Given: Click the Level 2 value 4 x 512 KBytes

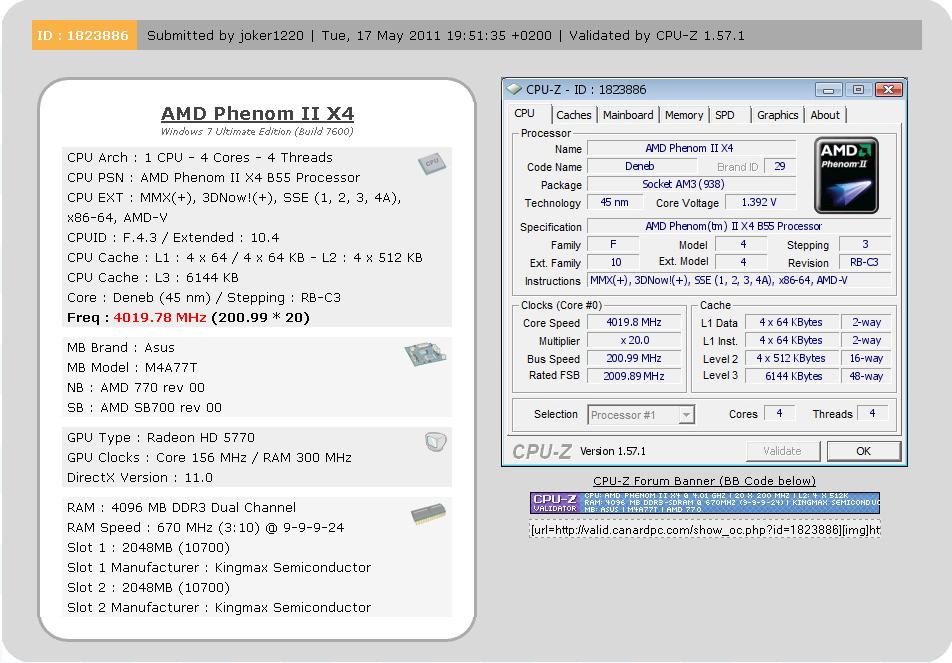Looking at the screenshot, I should click(x=792, y=358).
